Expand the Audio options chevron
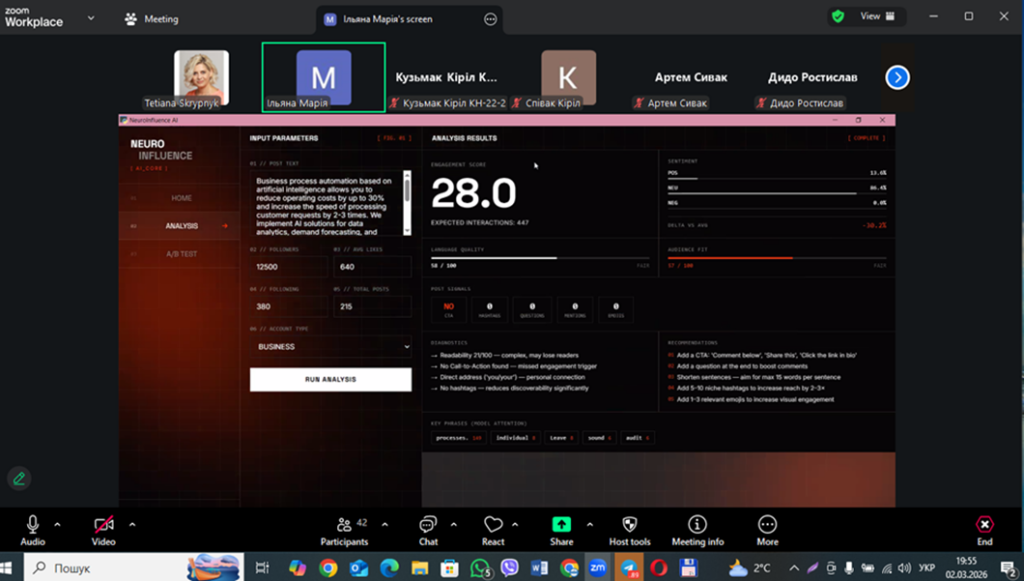Screen dimensions: 1024x581 [x=57, y=522]
